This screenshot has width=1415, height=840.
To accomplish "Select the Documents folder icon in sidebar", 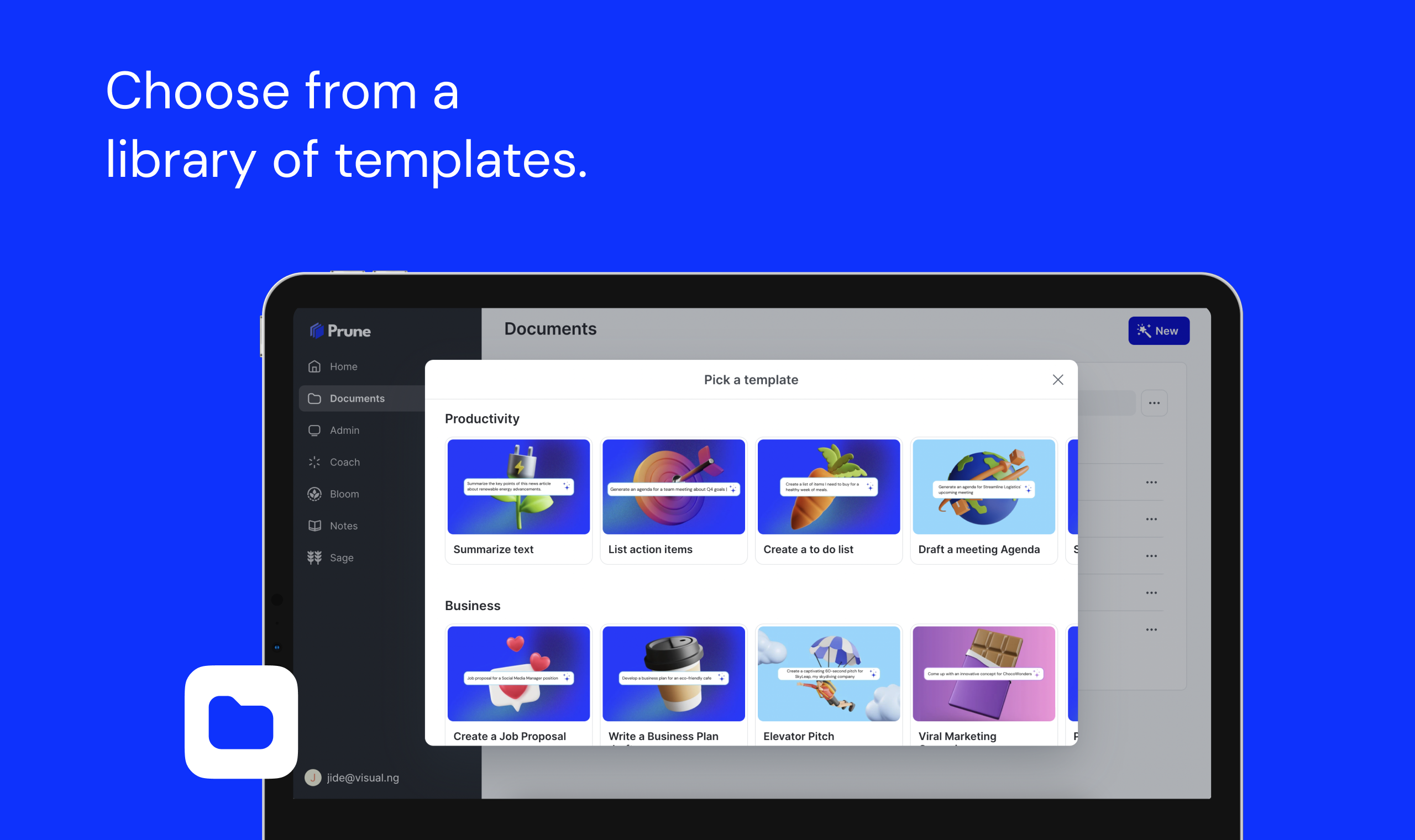I will [315, 398].
